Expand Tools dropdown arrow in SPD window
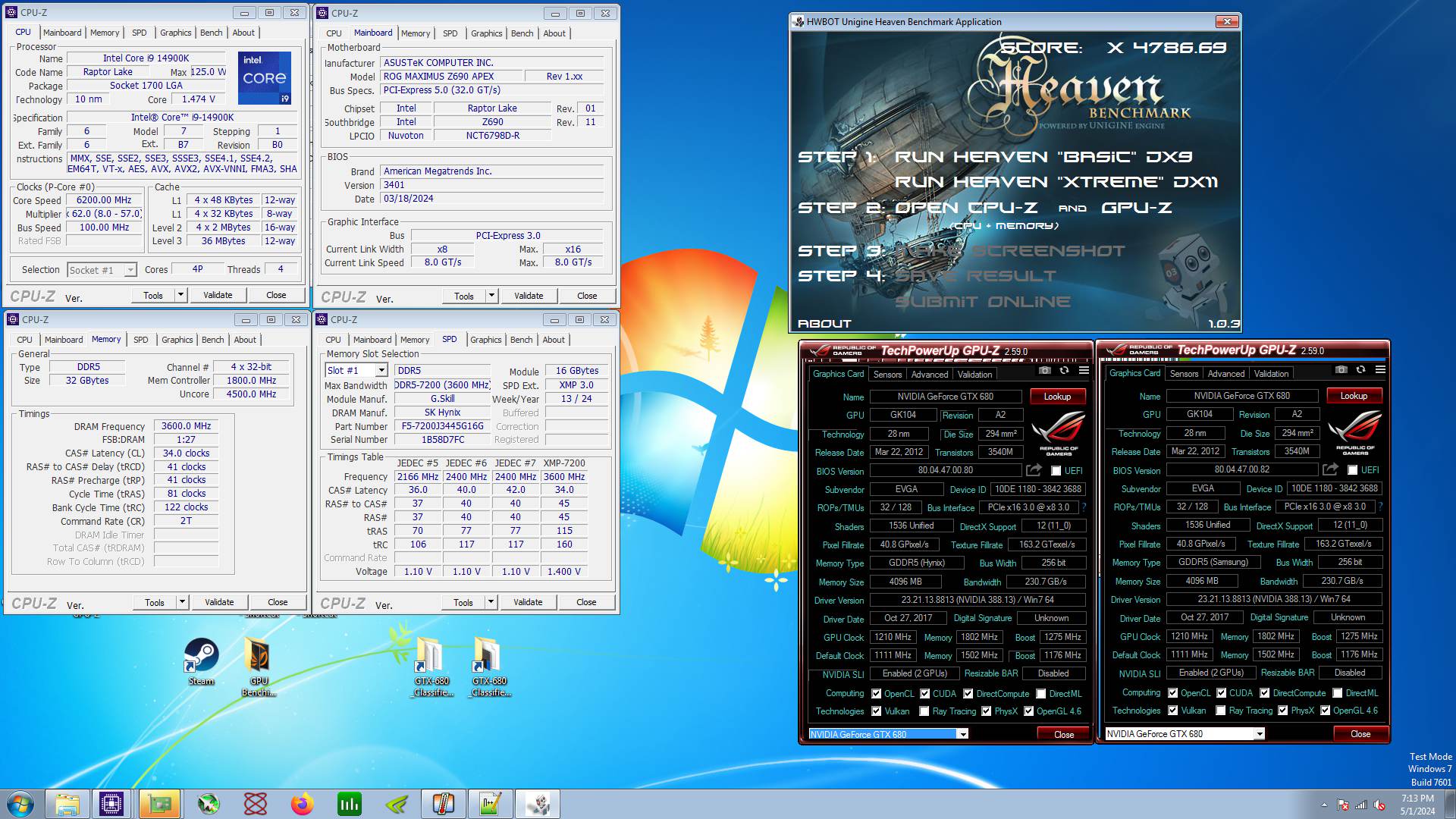The image size is (1456, 819). 491,602
